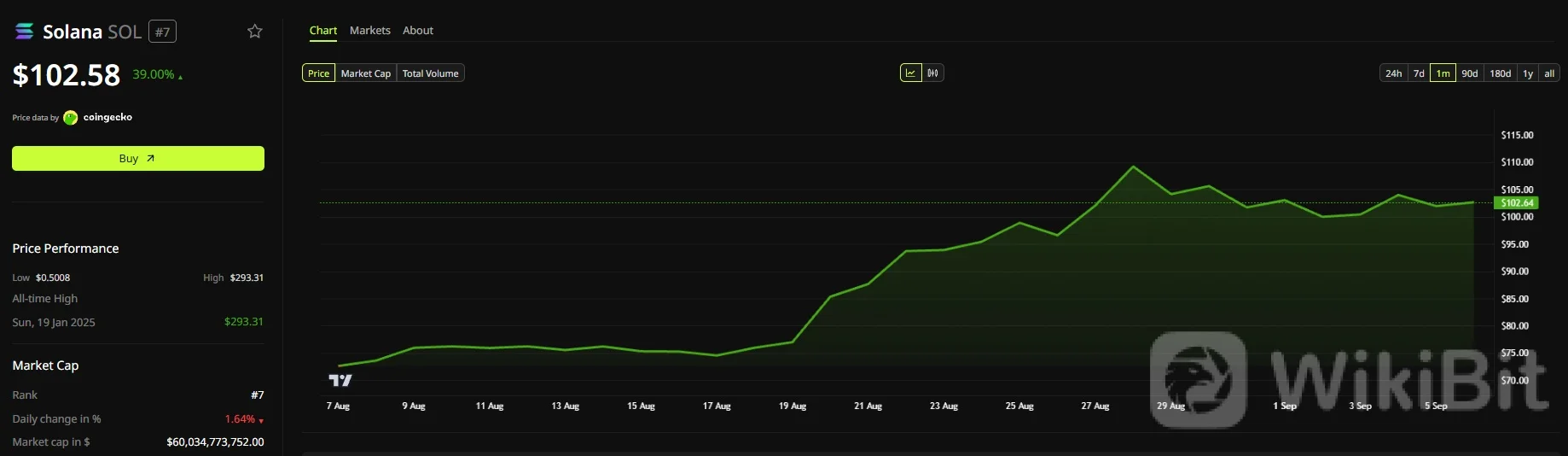
Task: Click the green Buy button
Action: (x=138, y=159)
